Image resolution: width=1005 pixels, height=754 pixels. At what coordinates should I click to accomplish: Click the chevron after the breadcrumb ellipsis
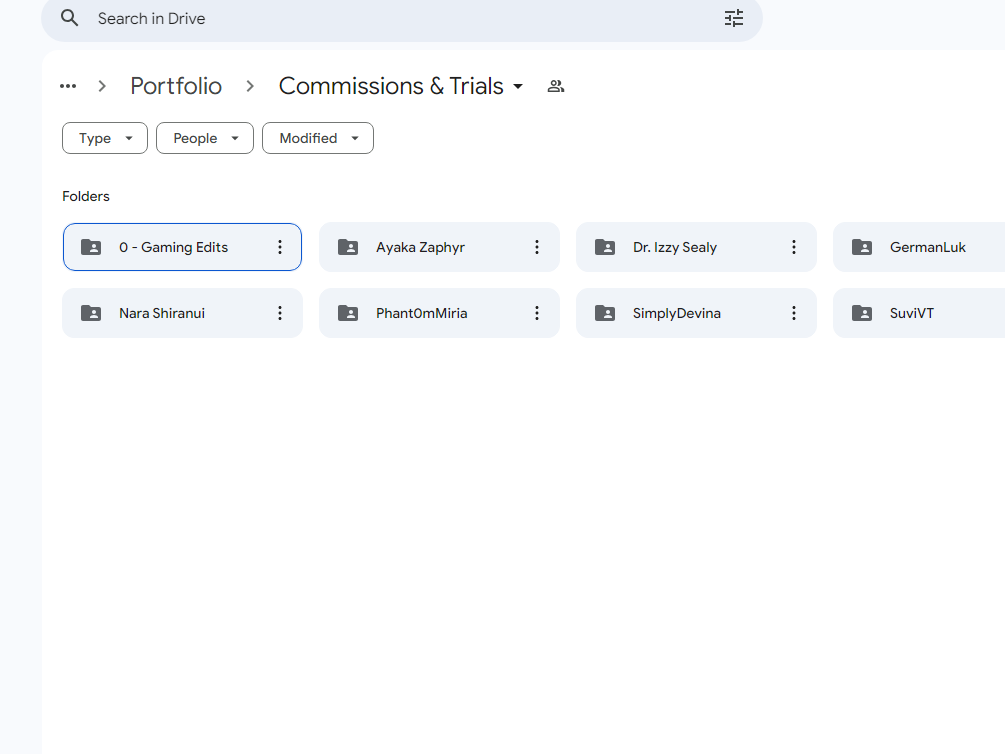[102, 86]
